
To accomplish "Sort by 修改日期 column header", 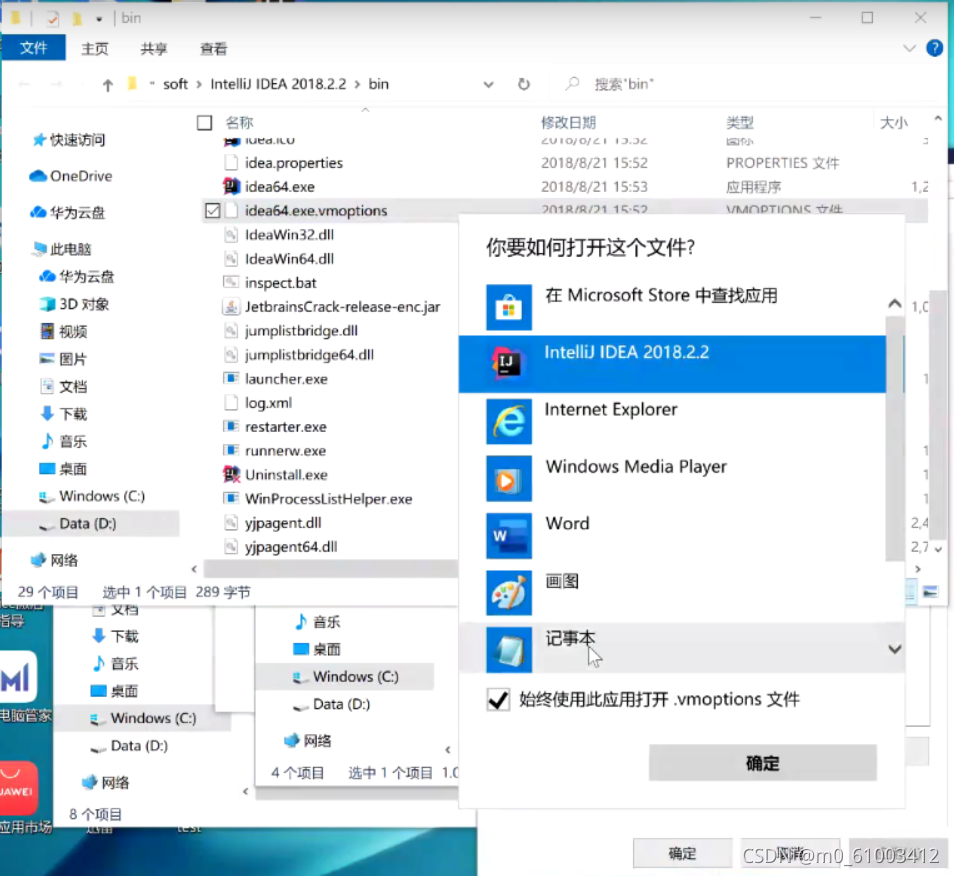I will pyautogui.click(x=568, y=122).
